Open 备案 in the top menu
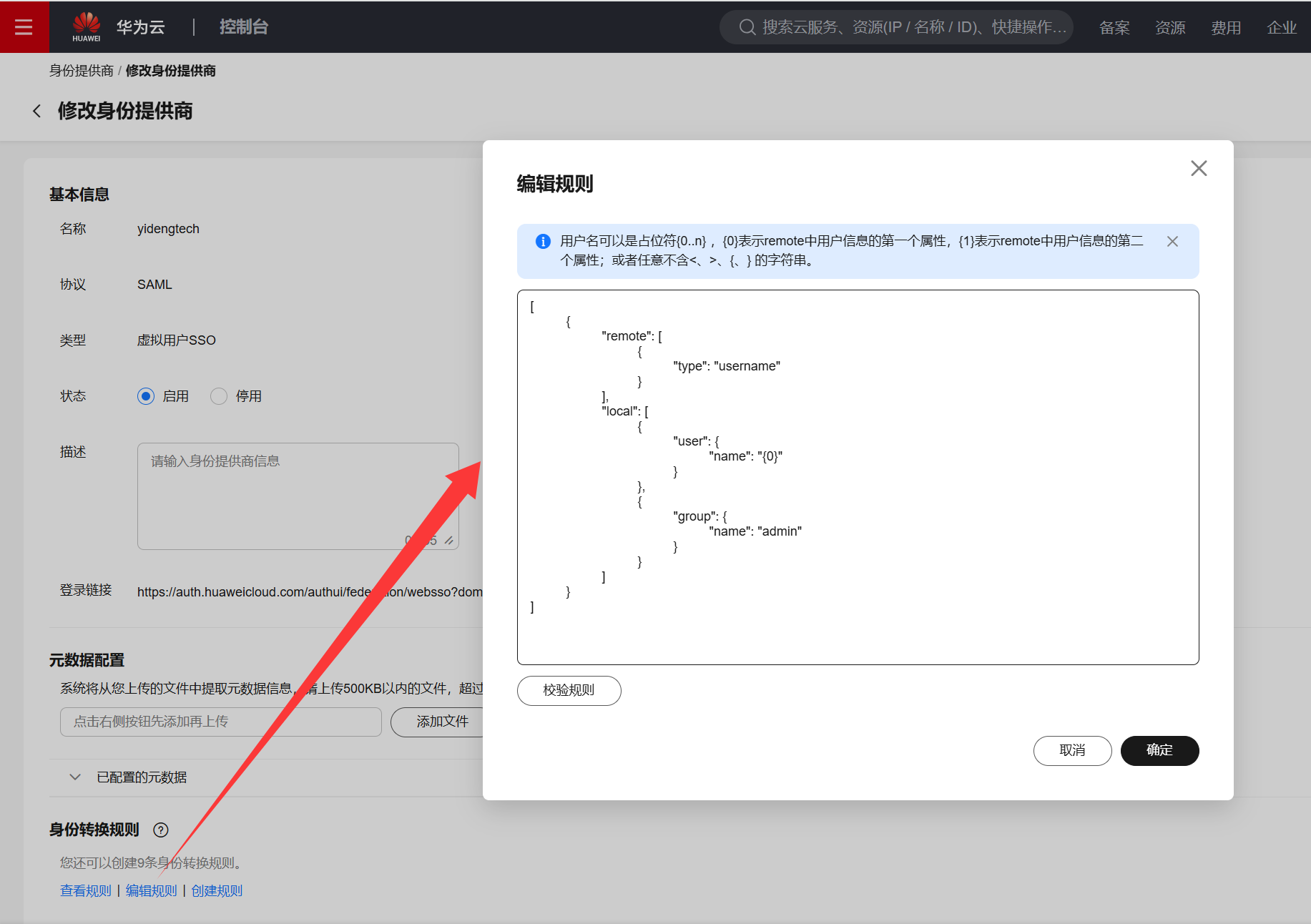Viewport: 1311px width, 924px height. pos(1114,27)
